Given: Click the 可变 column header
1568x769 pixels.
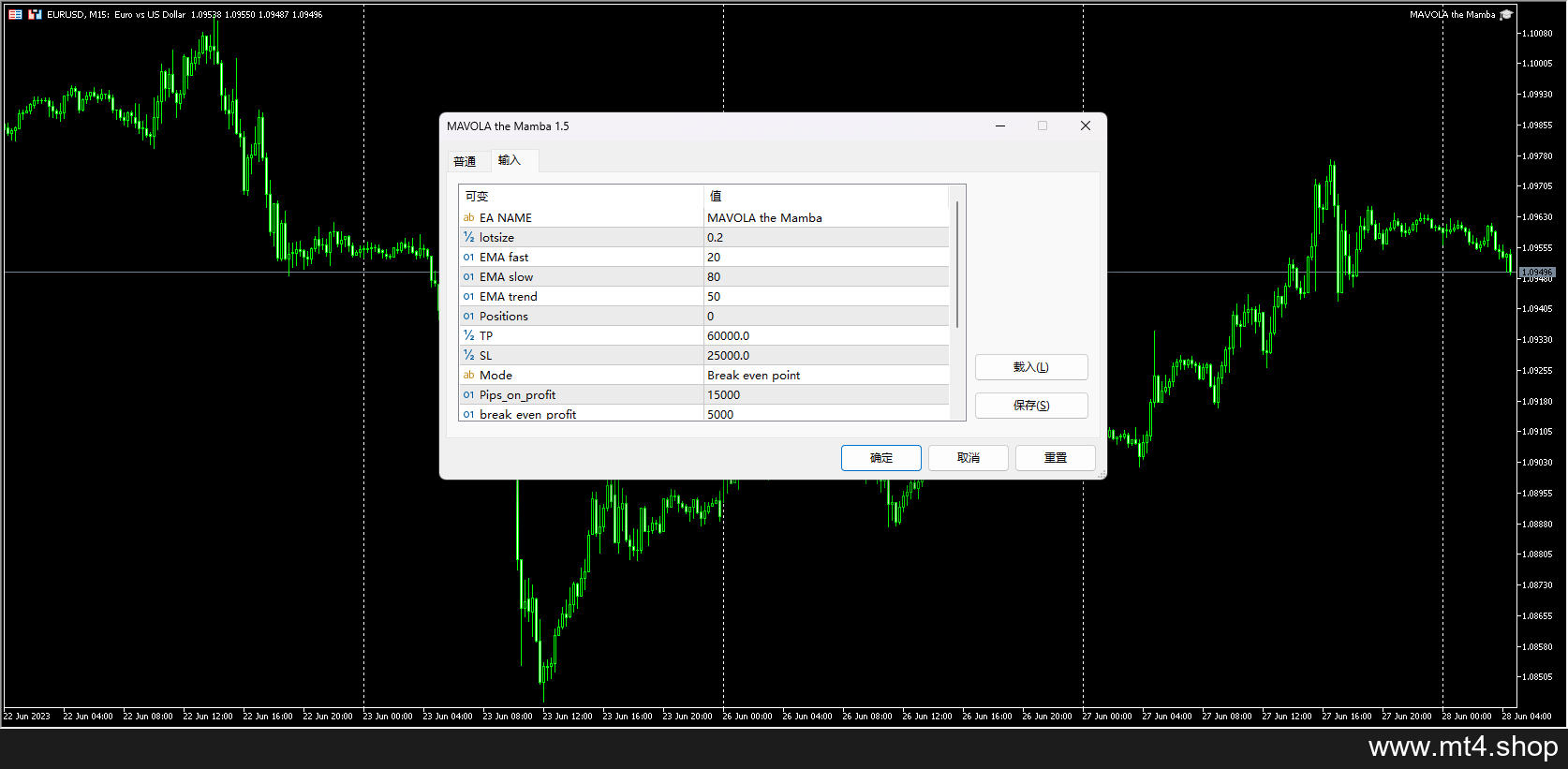Looking at the screenshot, I should pos(582,197).
